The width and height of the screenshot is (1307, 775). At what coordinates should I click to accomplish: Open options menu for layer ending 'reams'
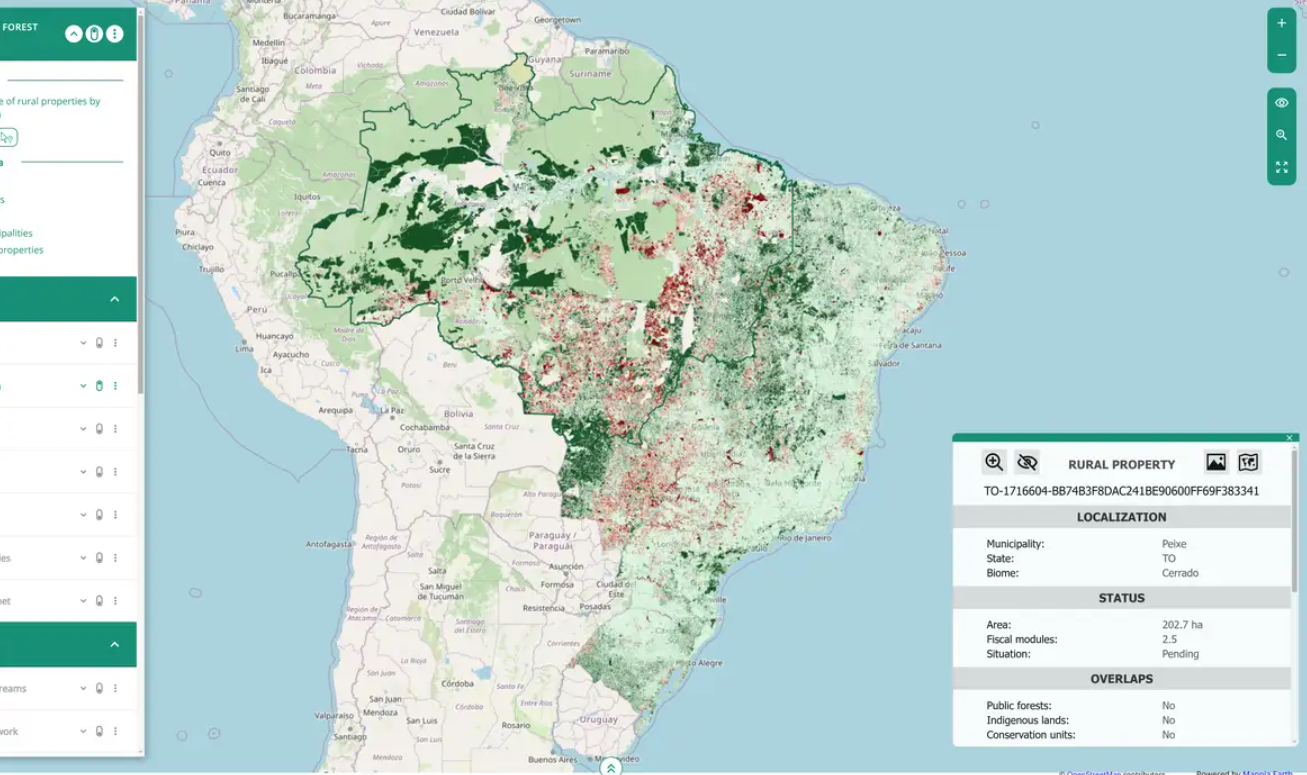tap(115, 688)
